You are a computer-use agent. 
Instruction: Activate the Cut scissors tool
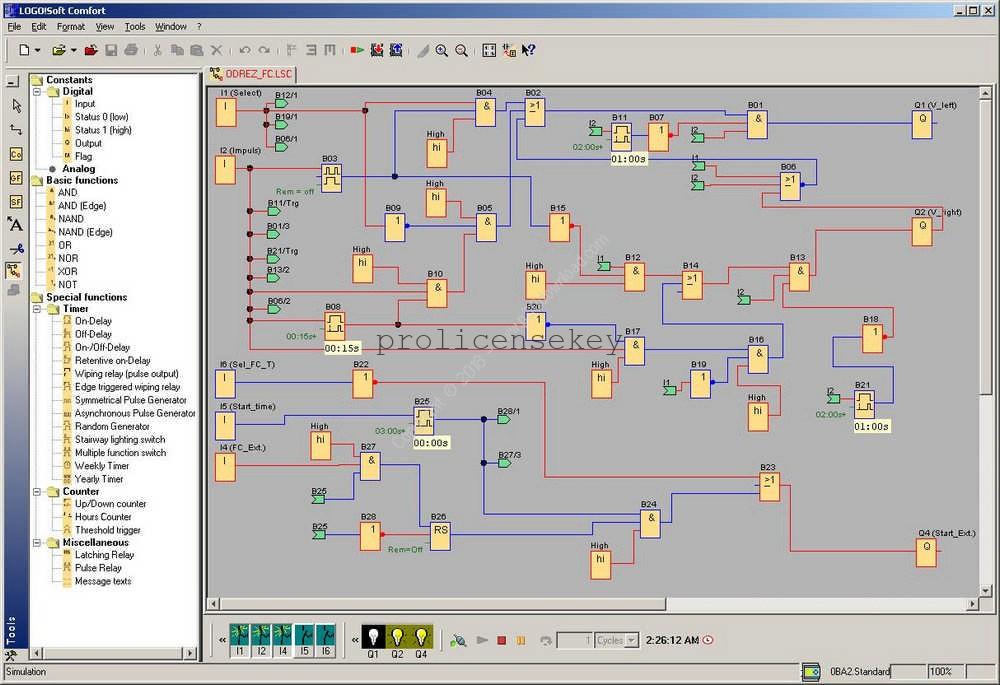[x=157, y=50]
